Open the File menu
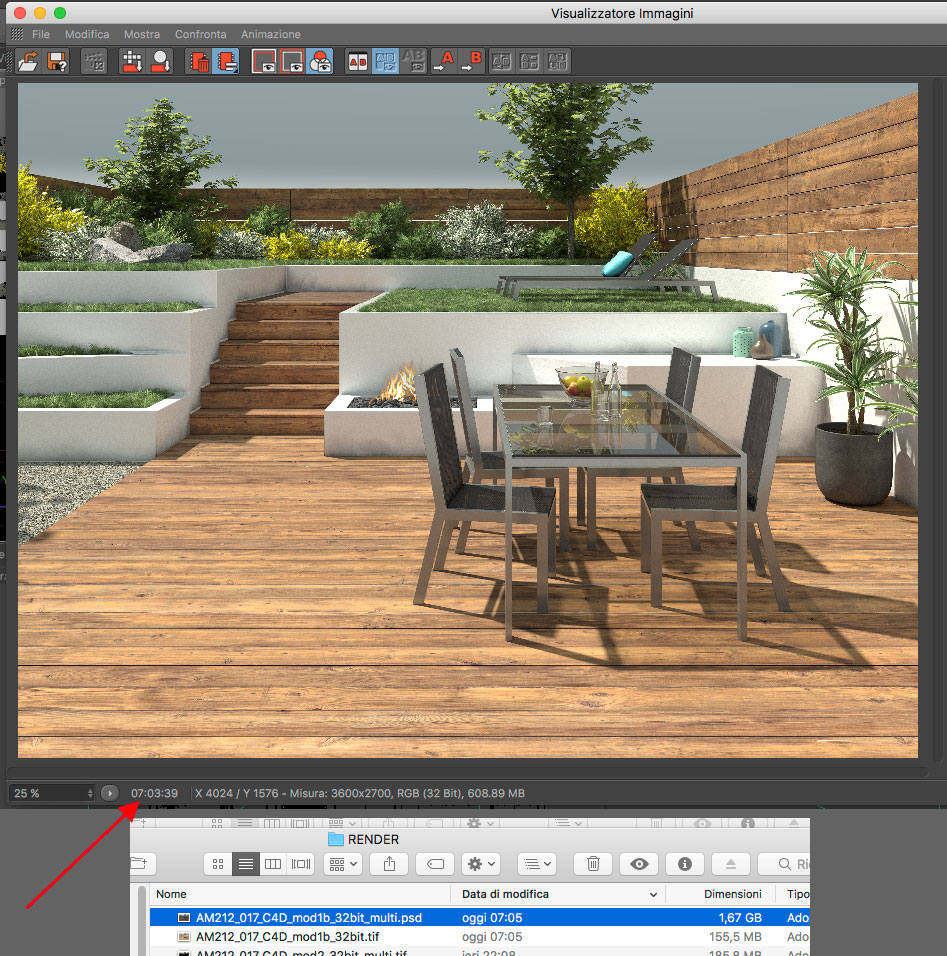 coord(41,34)
